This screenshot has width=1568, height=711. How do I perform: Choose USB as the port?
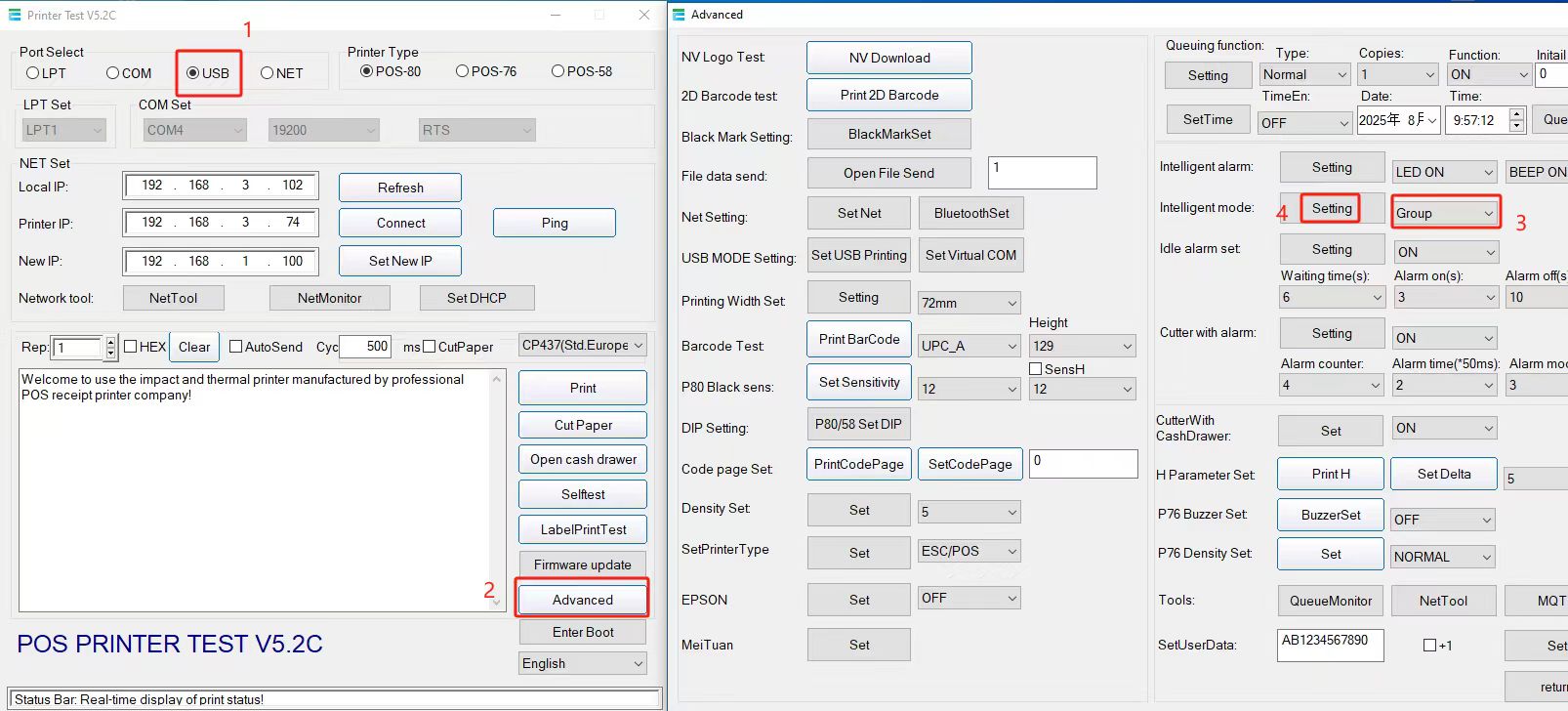coord(193,73)
